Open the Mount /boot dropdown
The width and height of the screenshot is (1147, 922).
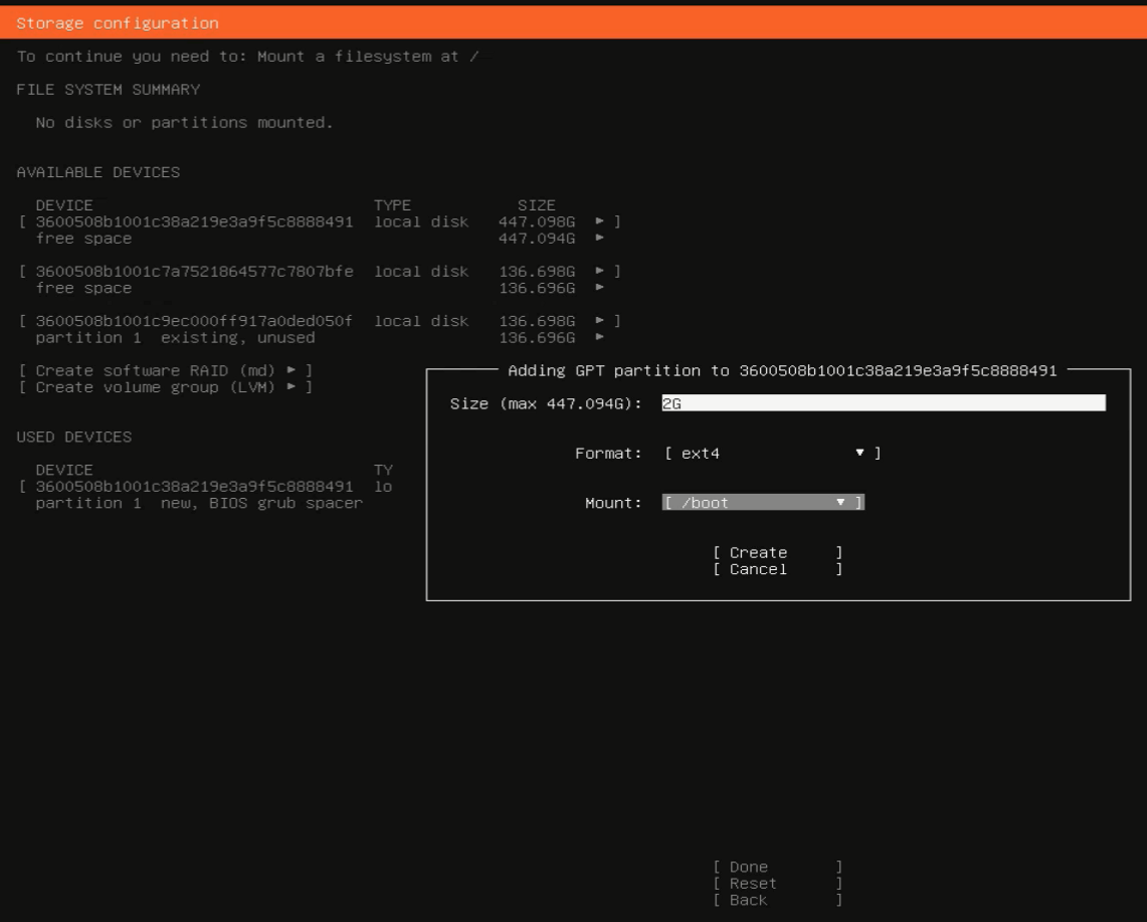pyautogui.click(x=763, y=503)
